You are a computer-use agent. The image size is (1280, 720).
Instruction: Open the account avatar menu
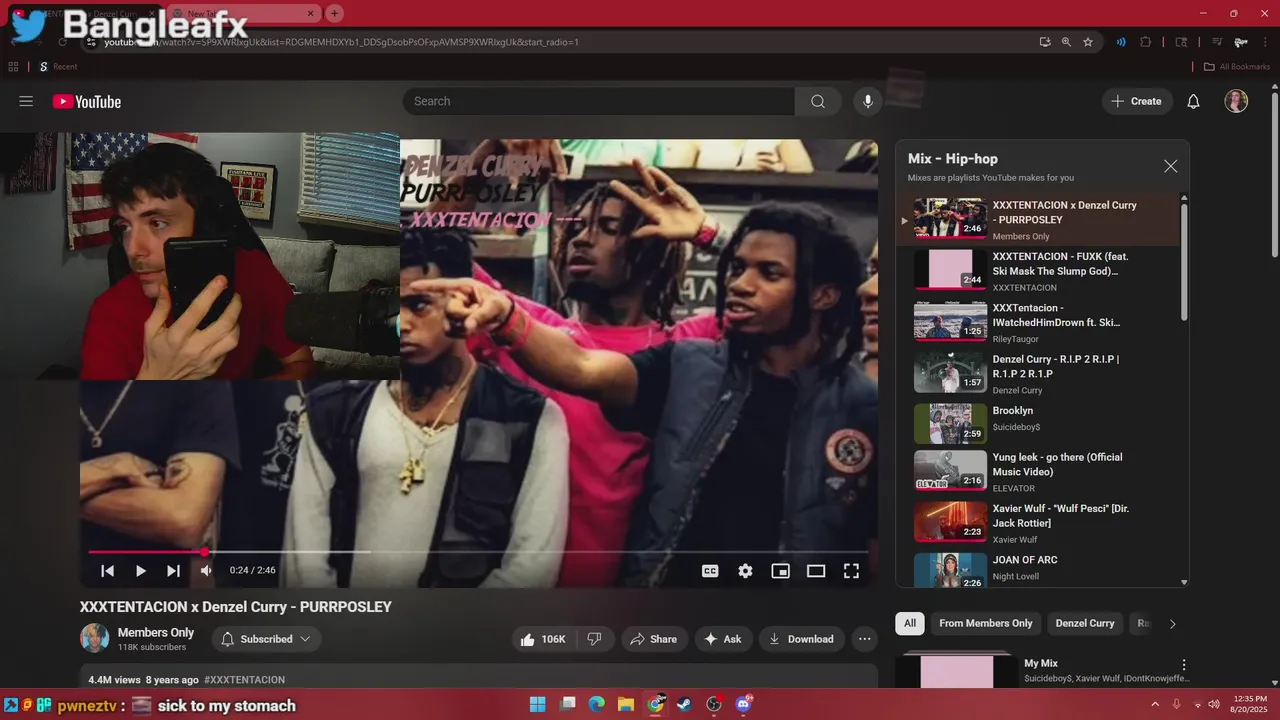coord(1236,101)
